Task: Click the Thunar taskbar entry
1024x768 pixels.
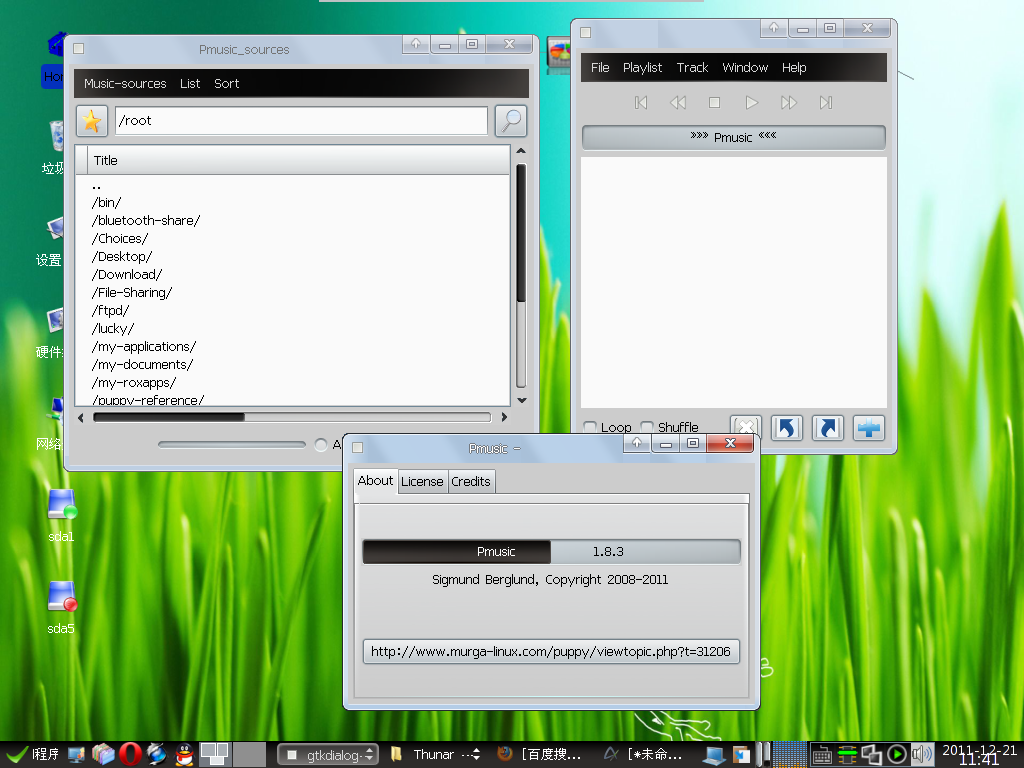Action: click(x=435, y=754)
